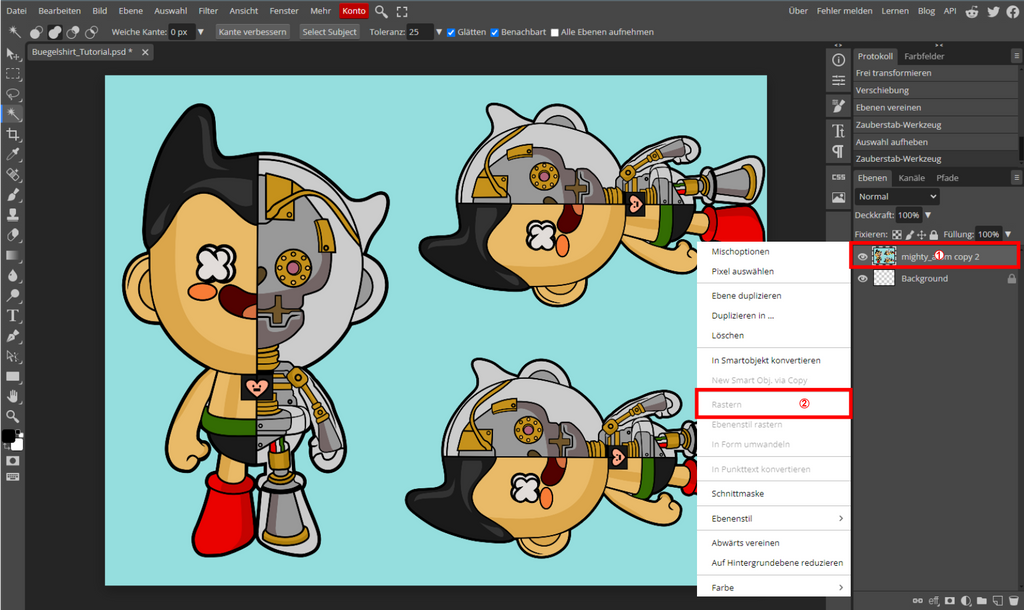Switch to the Kanäle tab

[x=912, y=178]
